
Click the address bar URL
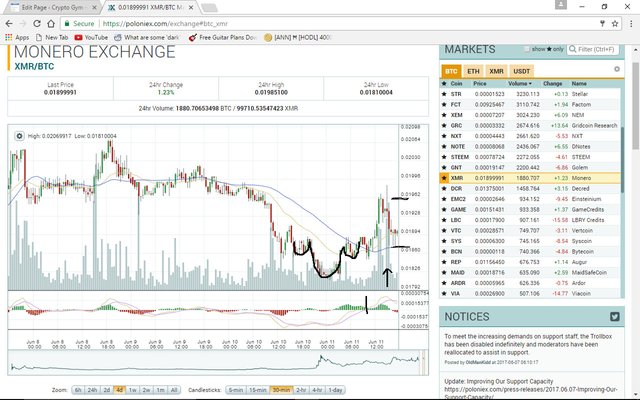coord(165,24)
